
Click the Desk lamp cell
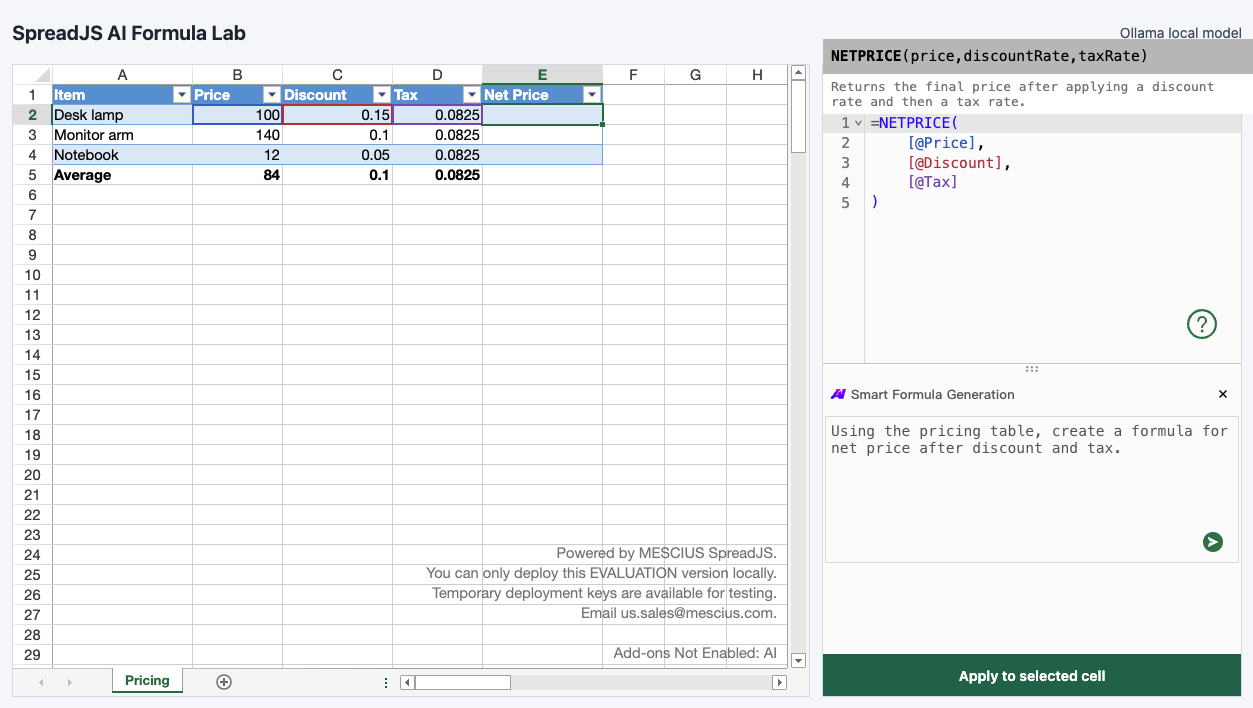[122, 115]
